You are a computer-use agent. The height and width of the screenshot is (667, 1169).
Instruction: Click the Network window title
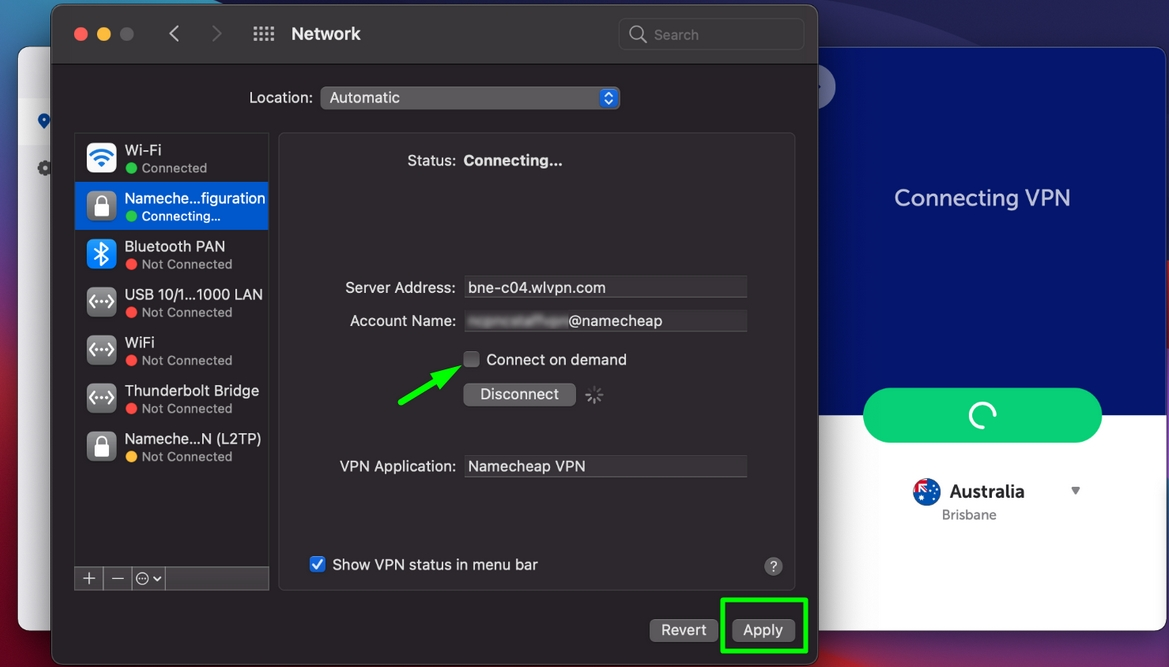(x=326, y=34)
